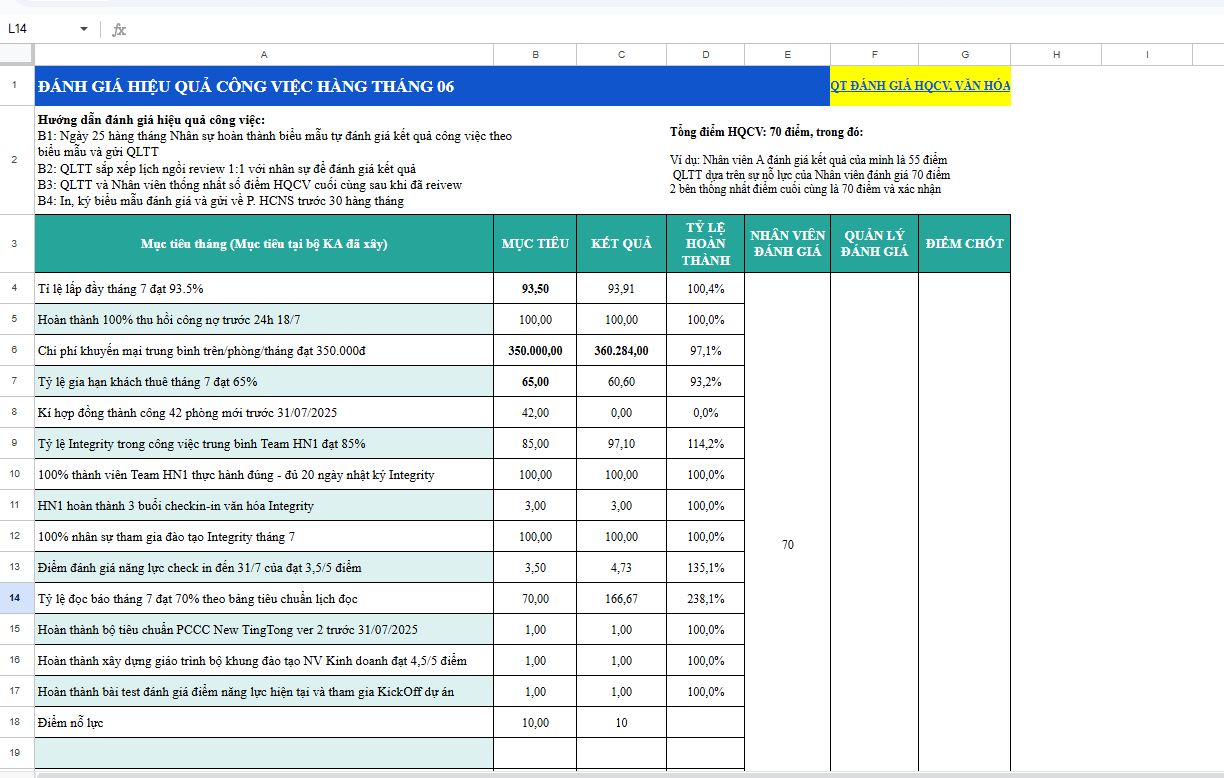Select the 238,1% completion rate cell
1224x778 pixels.
[x=705, y=599]
